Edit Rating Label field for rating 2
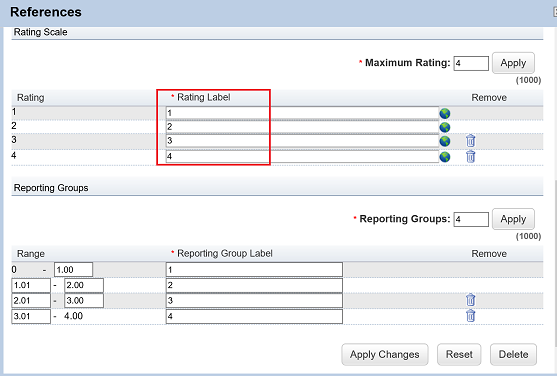 pos(302,127)
